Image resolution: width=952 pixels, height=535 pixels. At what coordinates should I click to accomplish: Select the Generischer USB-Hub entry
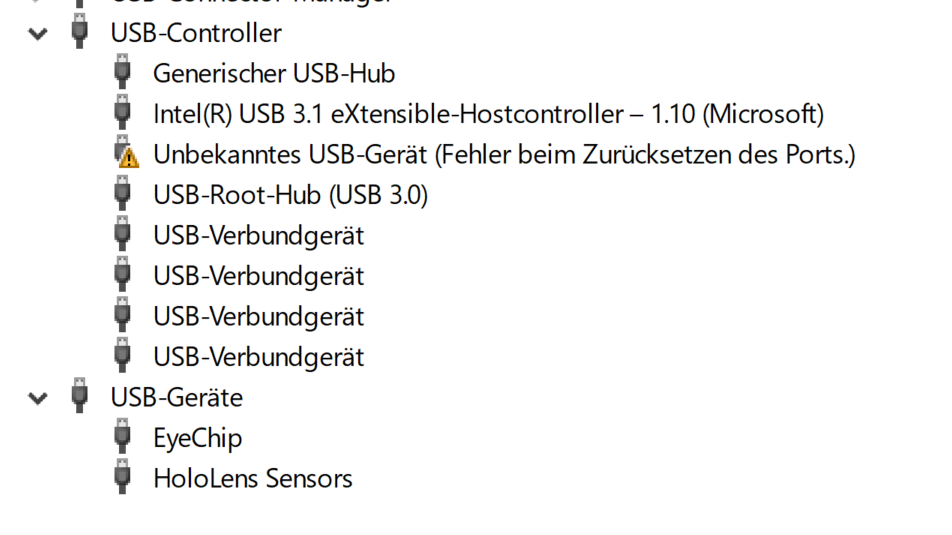click(x=273, y=74)
